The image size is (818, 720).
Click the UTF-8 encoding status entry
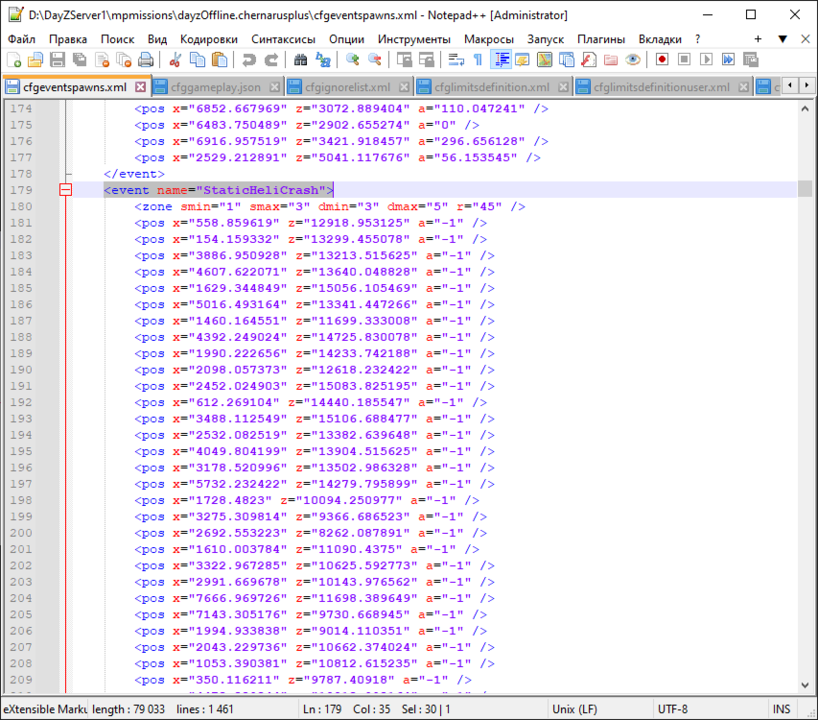(673, 709)
